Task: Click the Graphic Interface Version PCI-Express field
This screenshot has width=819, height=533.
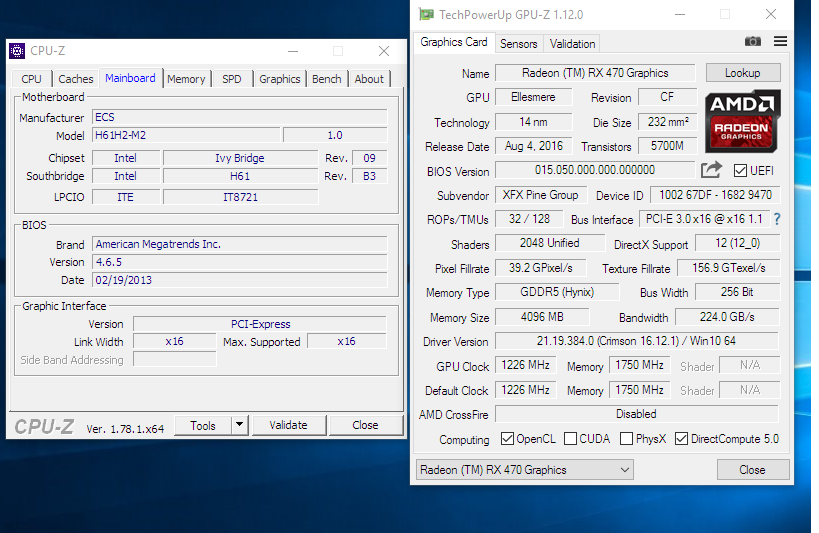Action: pyautogui.click(x=260, y=324)
